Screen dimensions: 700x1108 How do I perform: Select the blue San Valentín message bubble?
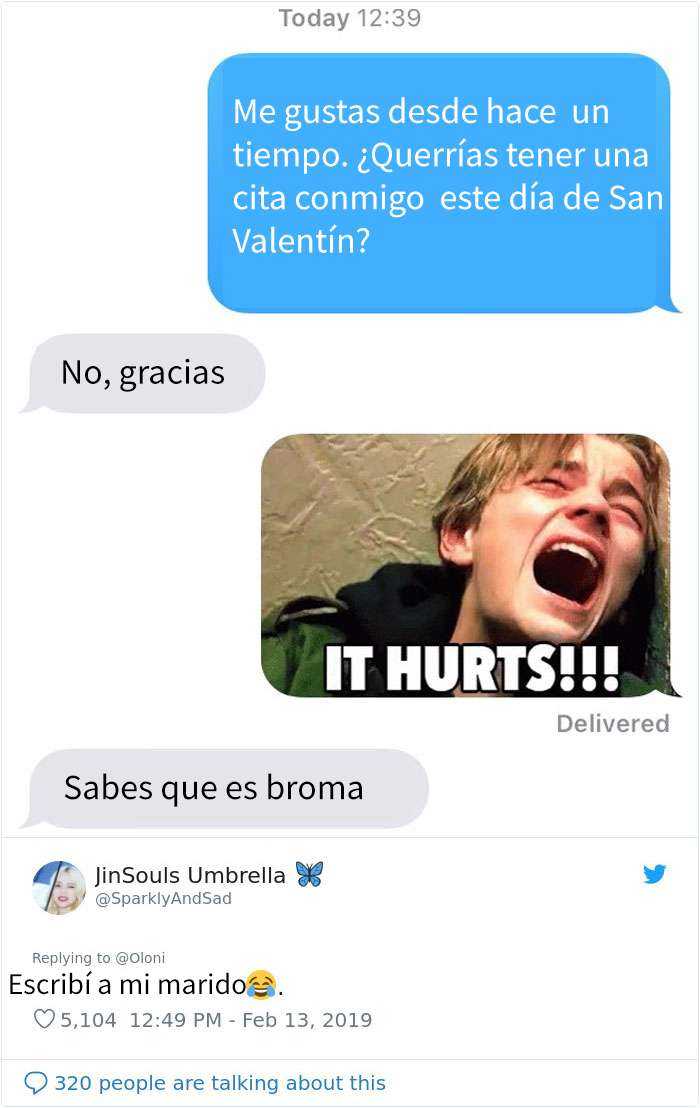click(x=441, y=183)
